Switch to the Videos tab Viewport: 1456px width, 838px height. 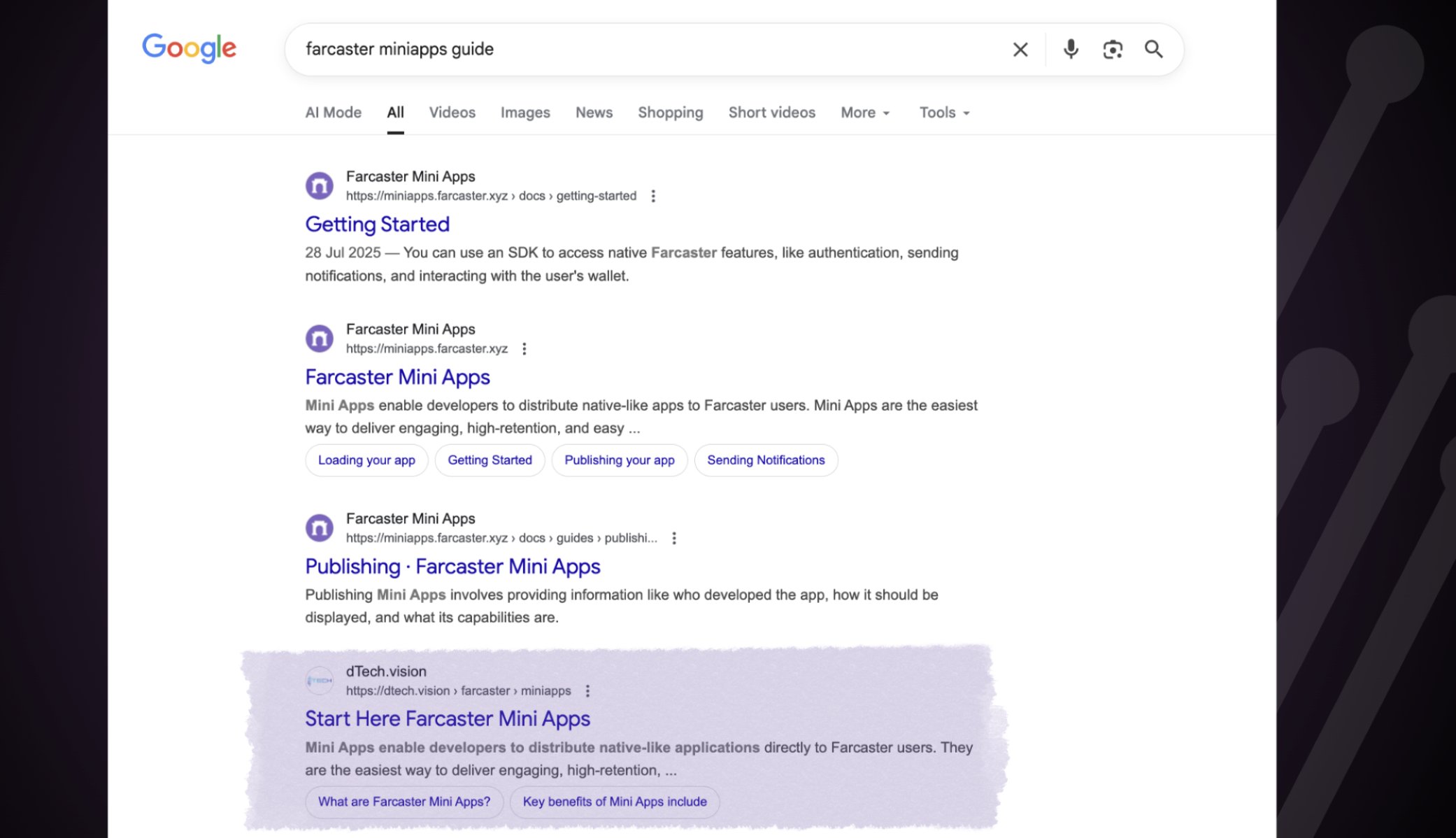[x=452, y=113]
